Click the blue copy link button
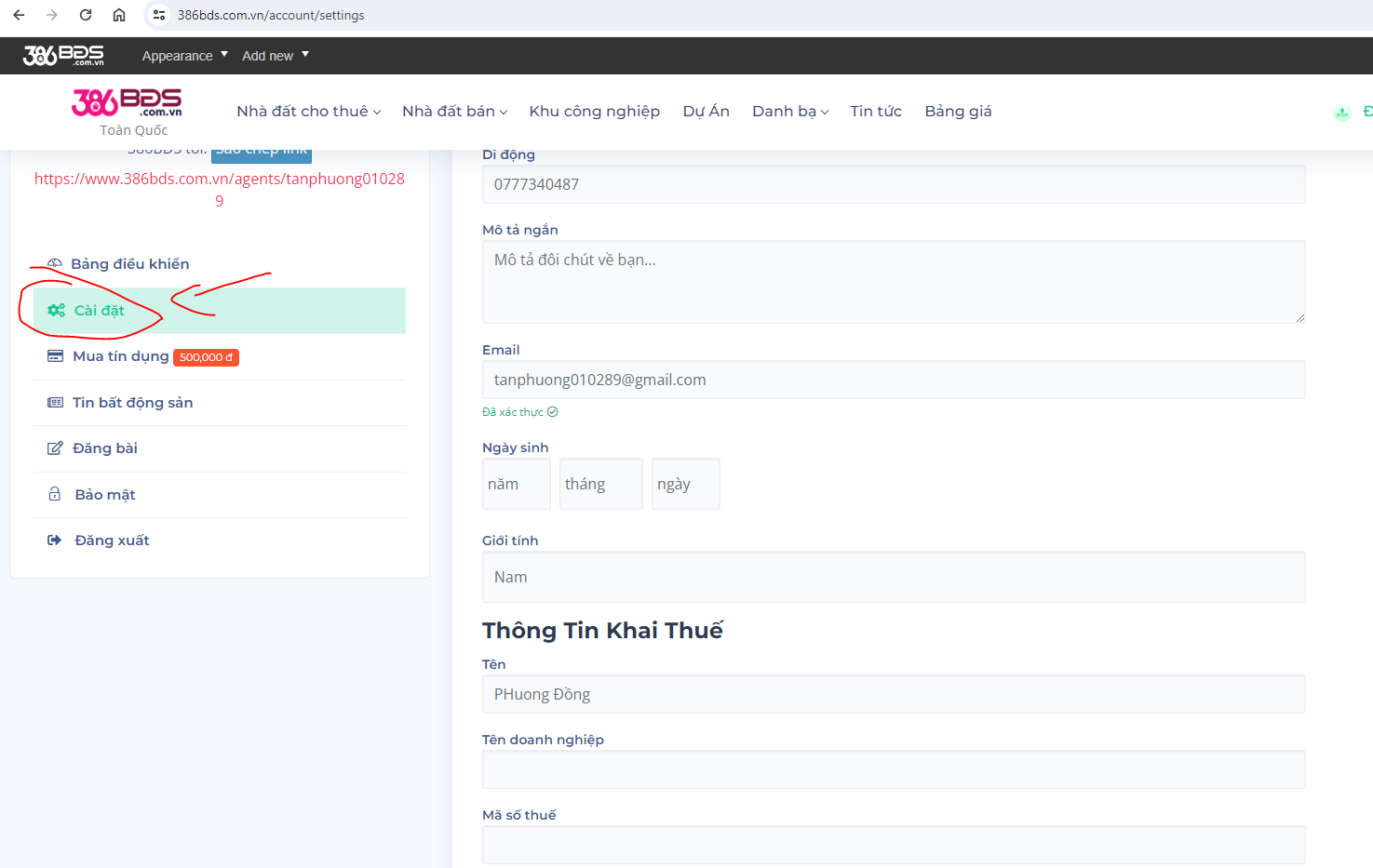This screenshot has width=1373, height=868. 262,154
